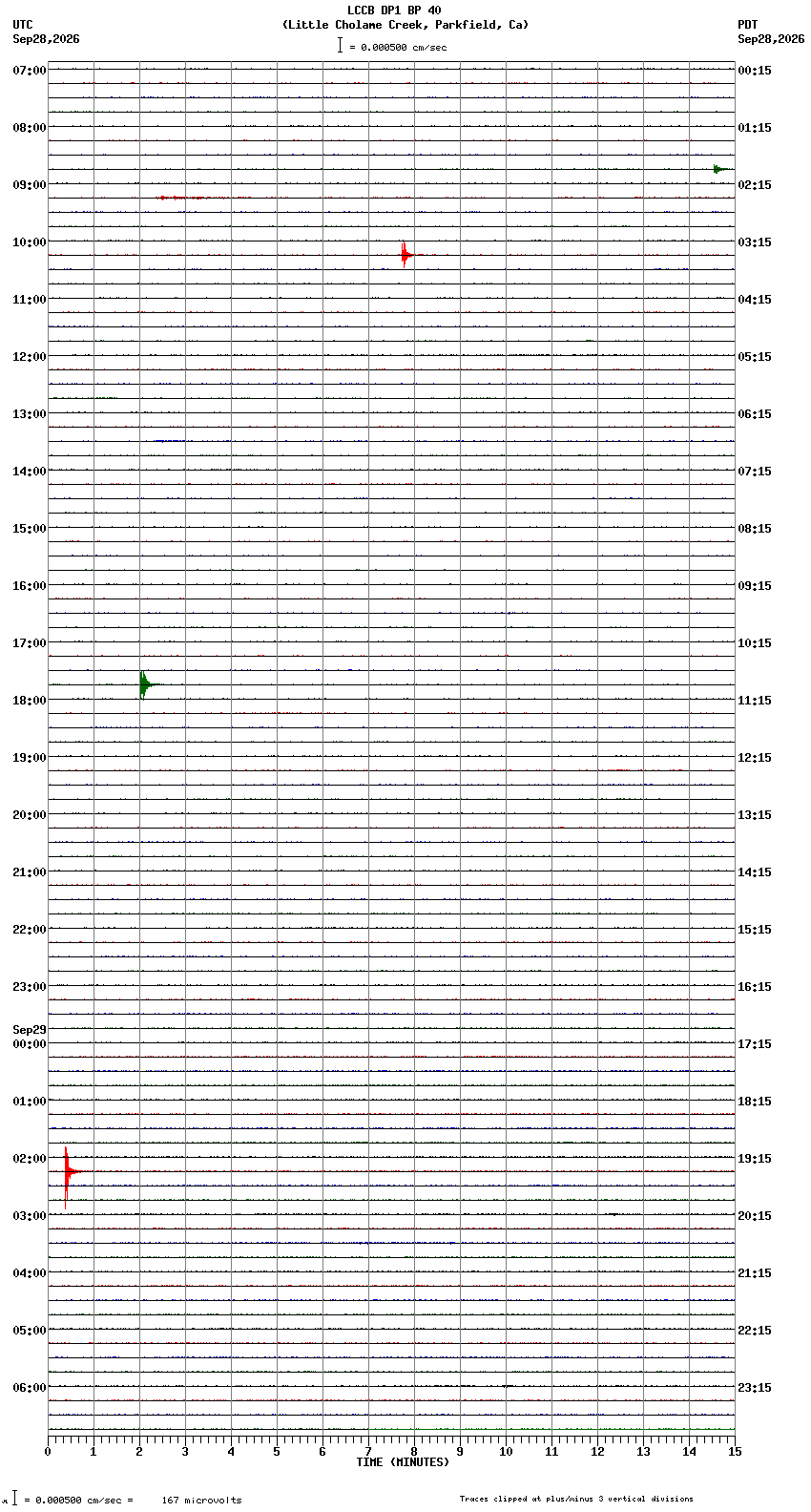Click the 'Sep29' date change label
The image size is (811, 1512).
tap(30, 1030)
